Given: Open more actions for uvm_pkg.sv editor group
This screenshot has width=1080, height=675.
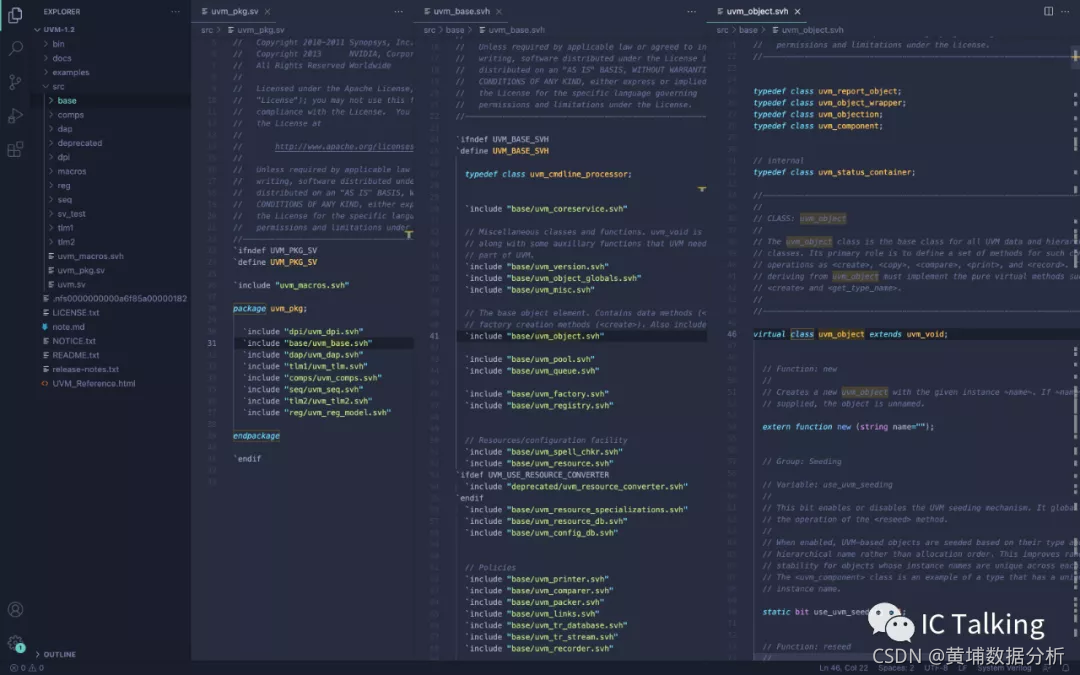Looking at the screenshot, I should tap(398, 11).
